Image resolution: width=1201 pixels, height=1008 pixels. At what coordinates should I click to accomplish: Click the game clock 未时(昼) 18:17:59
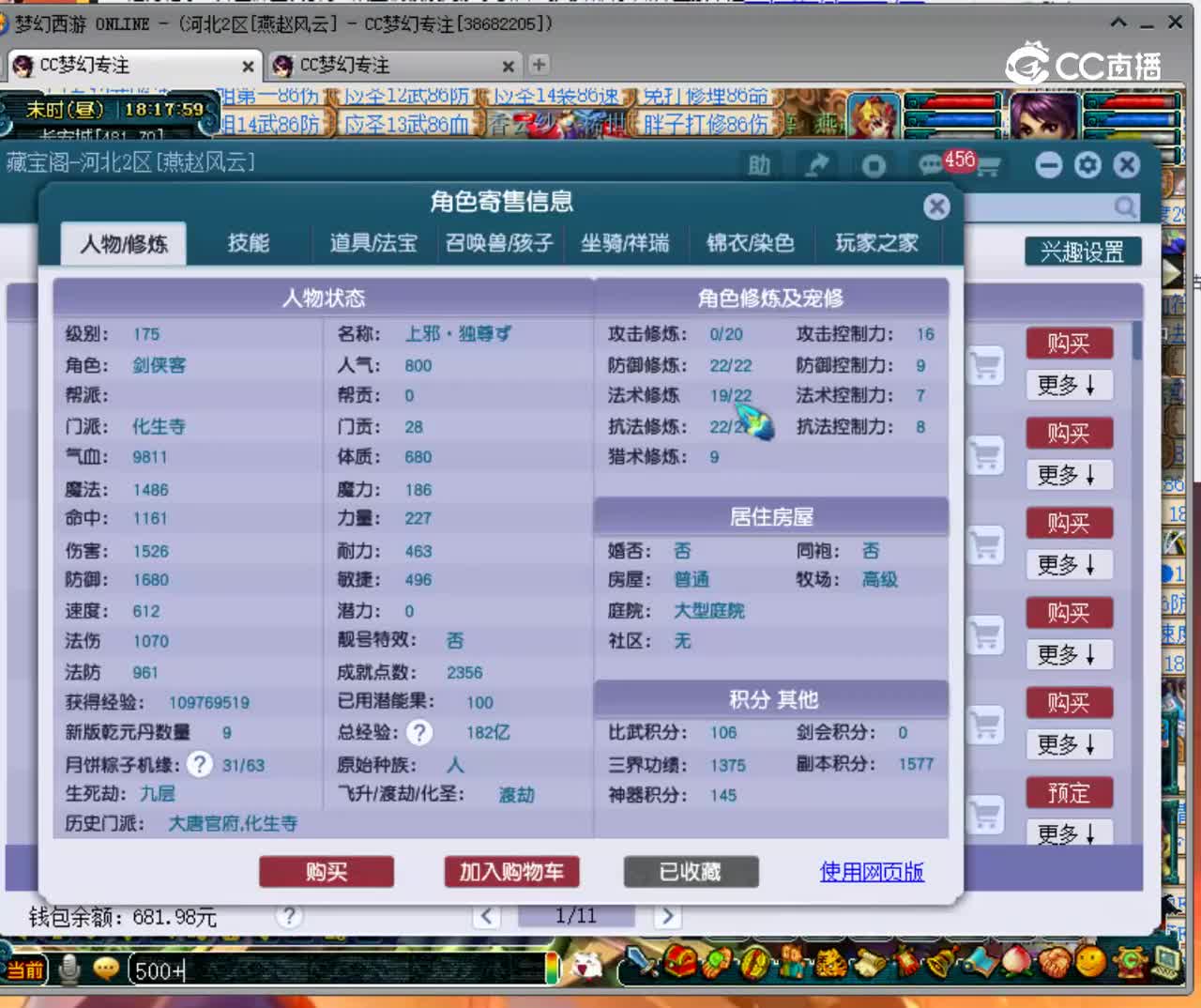114,110
